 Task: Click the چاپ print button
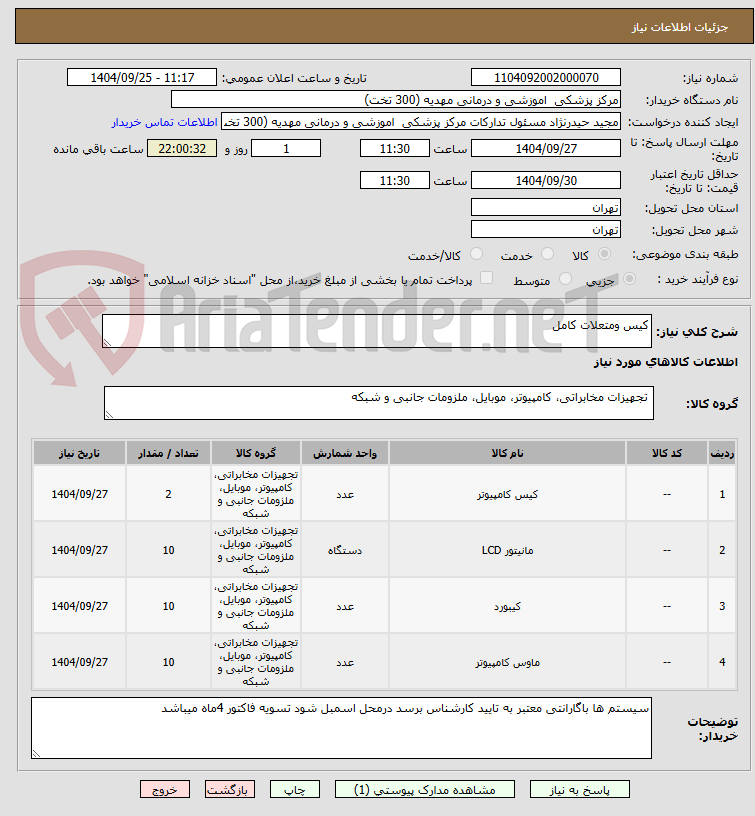click(x=295, y=789)
